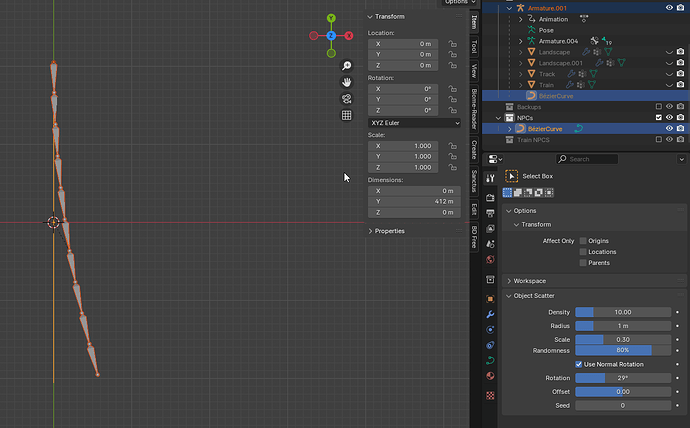The height and width of the screenshot is (428, 690).
Task: Choose the Subtract selection mode icon
Action: click(x=528, y=193)
